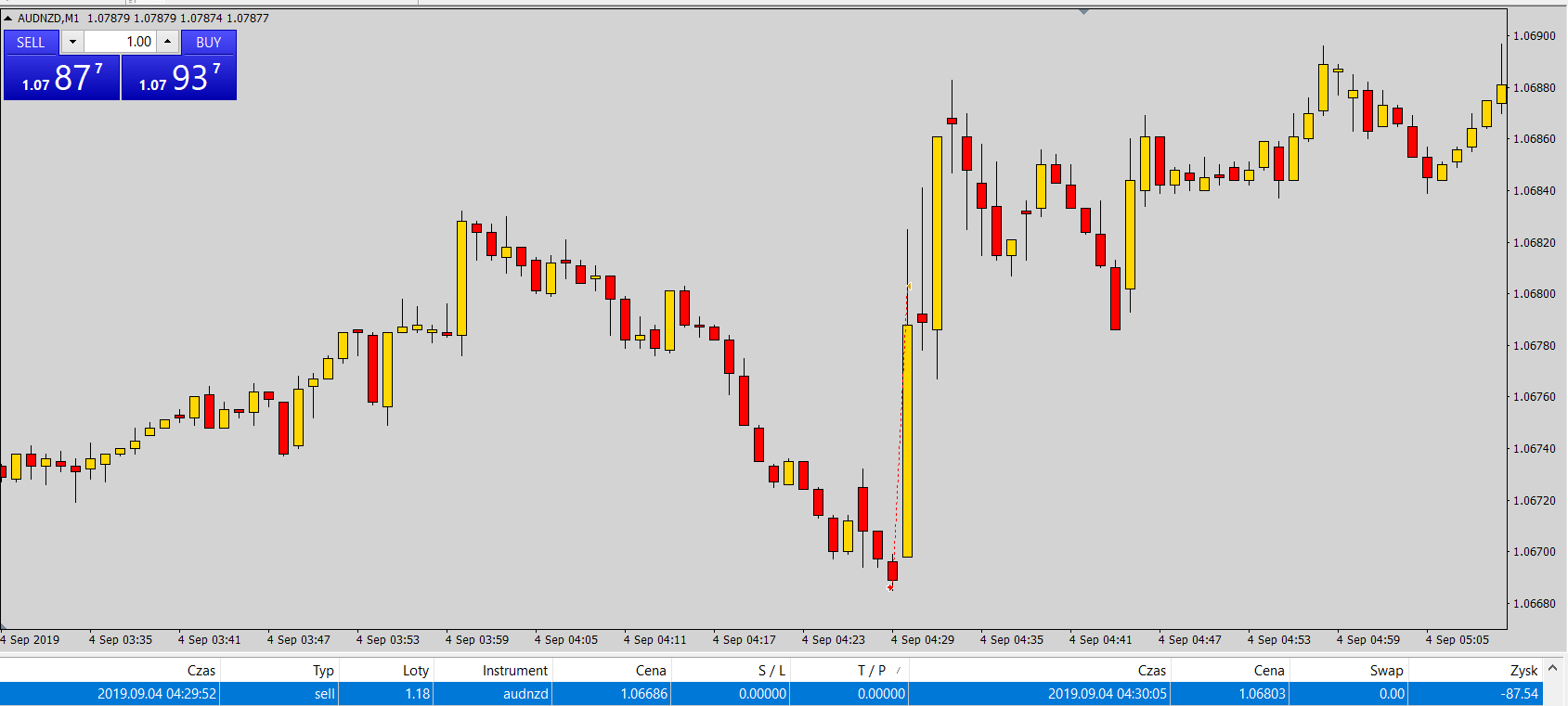Click the SELL button

(x=31, y=42)
